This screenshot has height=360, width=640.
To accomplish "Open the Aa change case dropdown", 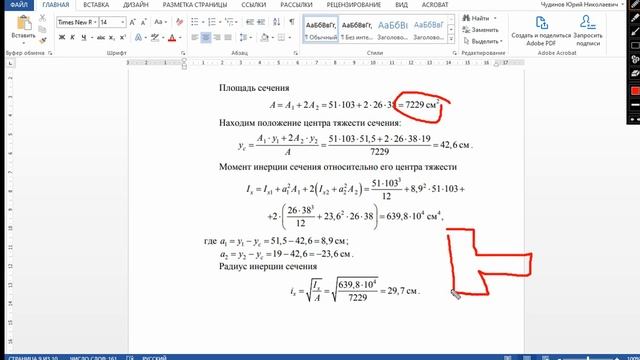I will [x=160, y=22].
